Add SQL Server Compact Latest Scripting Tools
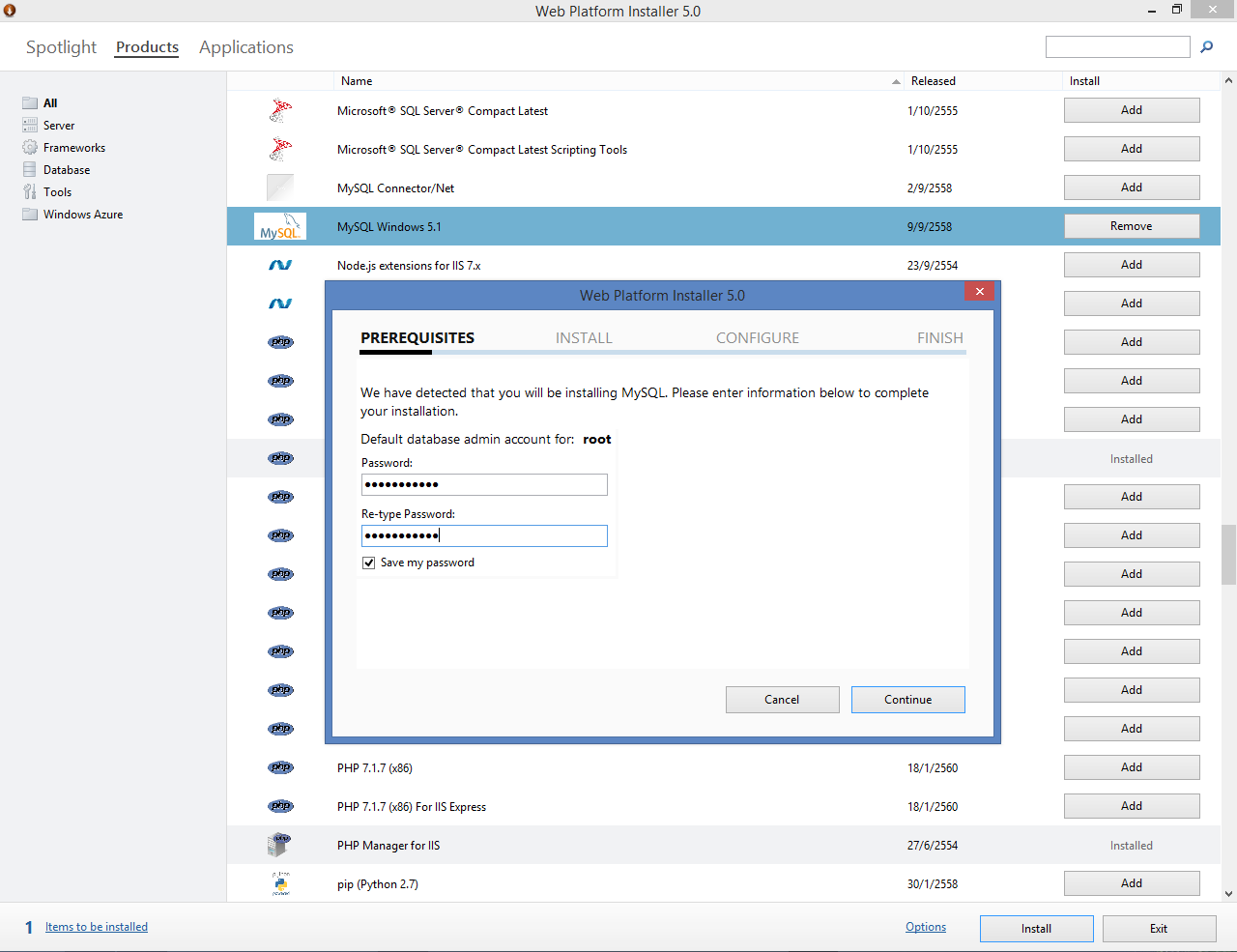Viewport: 1237px width, 952px height. pos(1132,149)
